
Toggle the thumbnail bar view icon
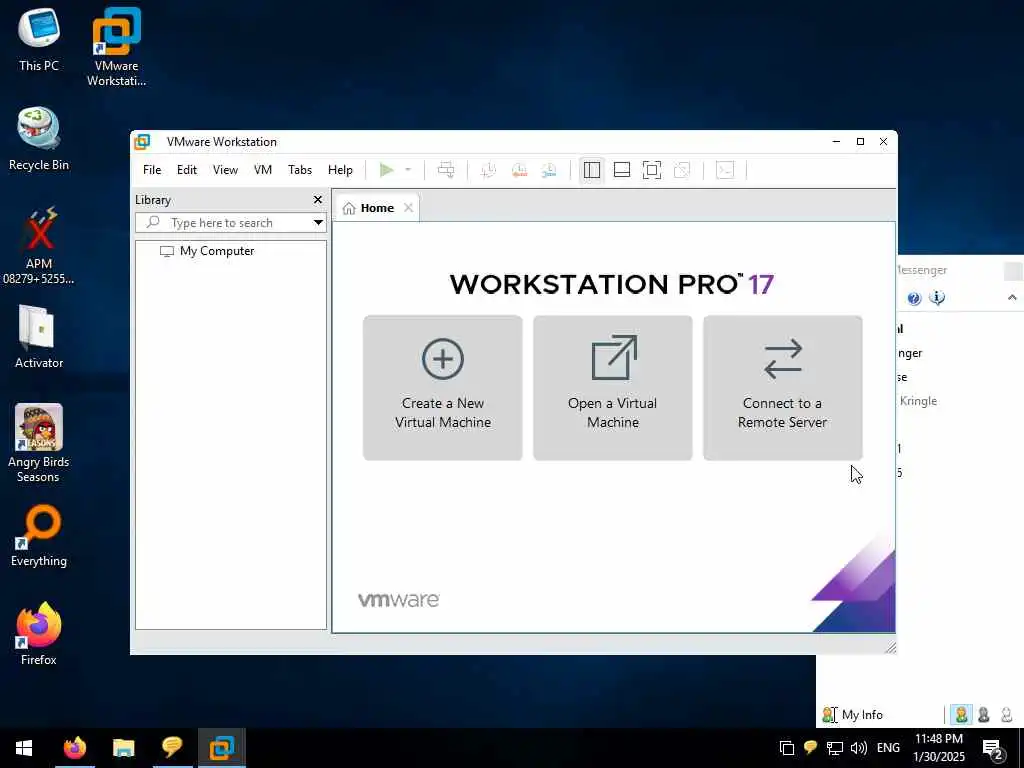pyautogui.click(x=622, y=170)
